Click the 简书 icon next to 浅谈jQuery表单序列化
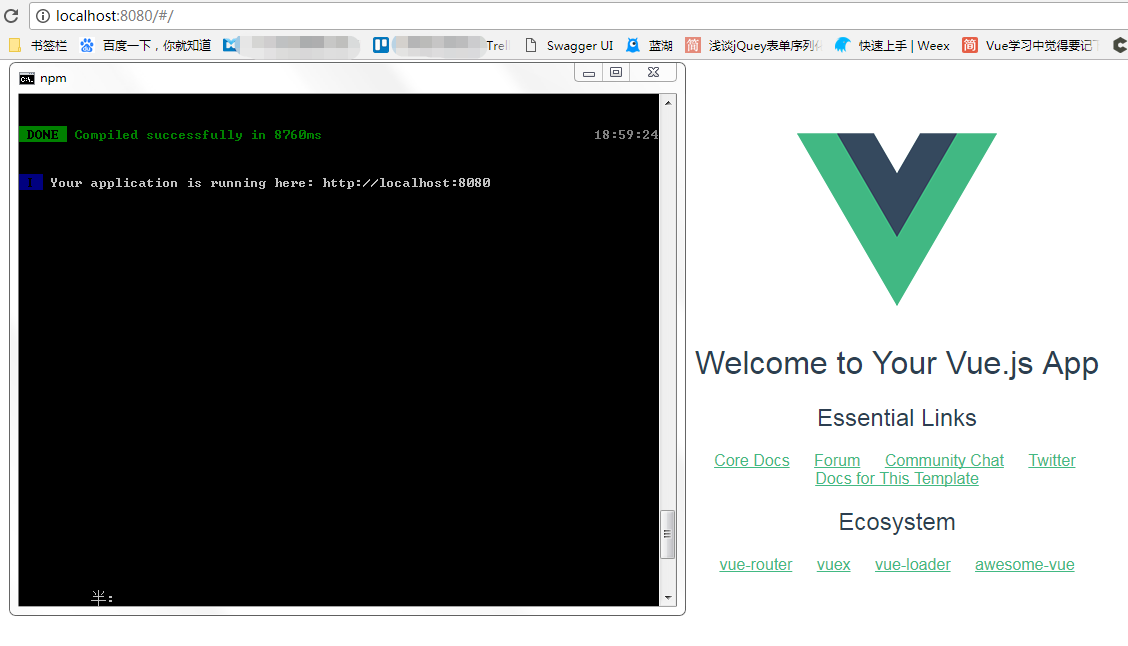The image size is (1128, 646). 692,45
